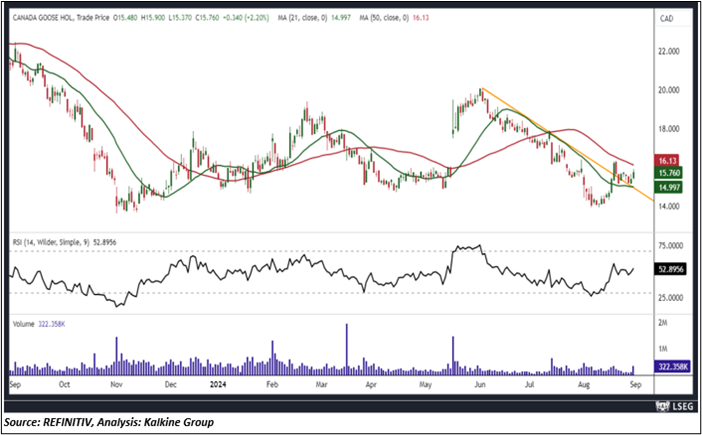Click the 20.000 price axis label
This screenshot has height=435, width=702.
click(669, 90)
